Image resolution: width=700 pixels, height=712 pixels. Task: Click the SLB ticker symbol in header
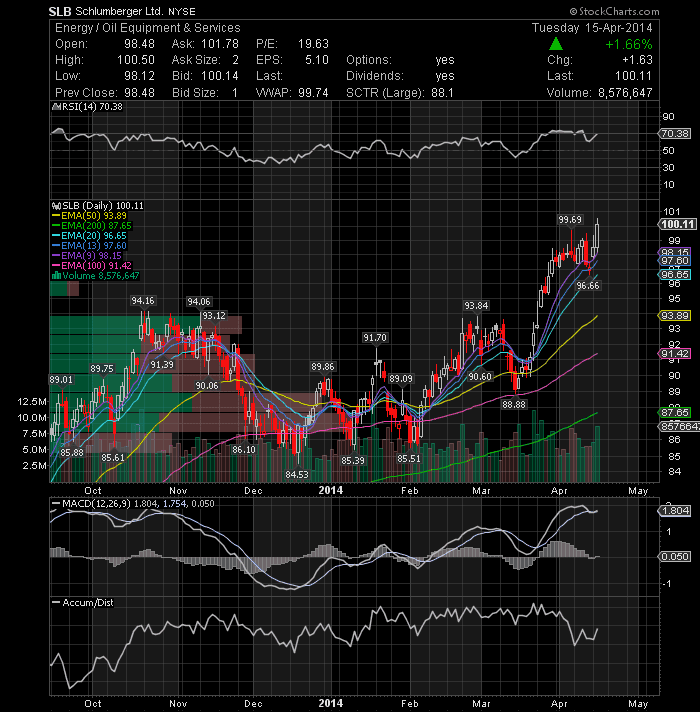[60, 11]
